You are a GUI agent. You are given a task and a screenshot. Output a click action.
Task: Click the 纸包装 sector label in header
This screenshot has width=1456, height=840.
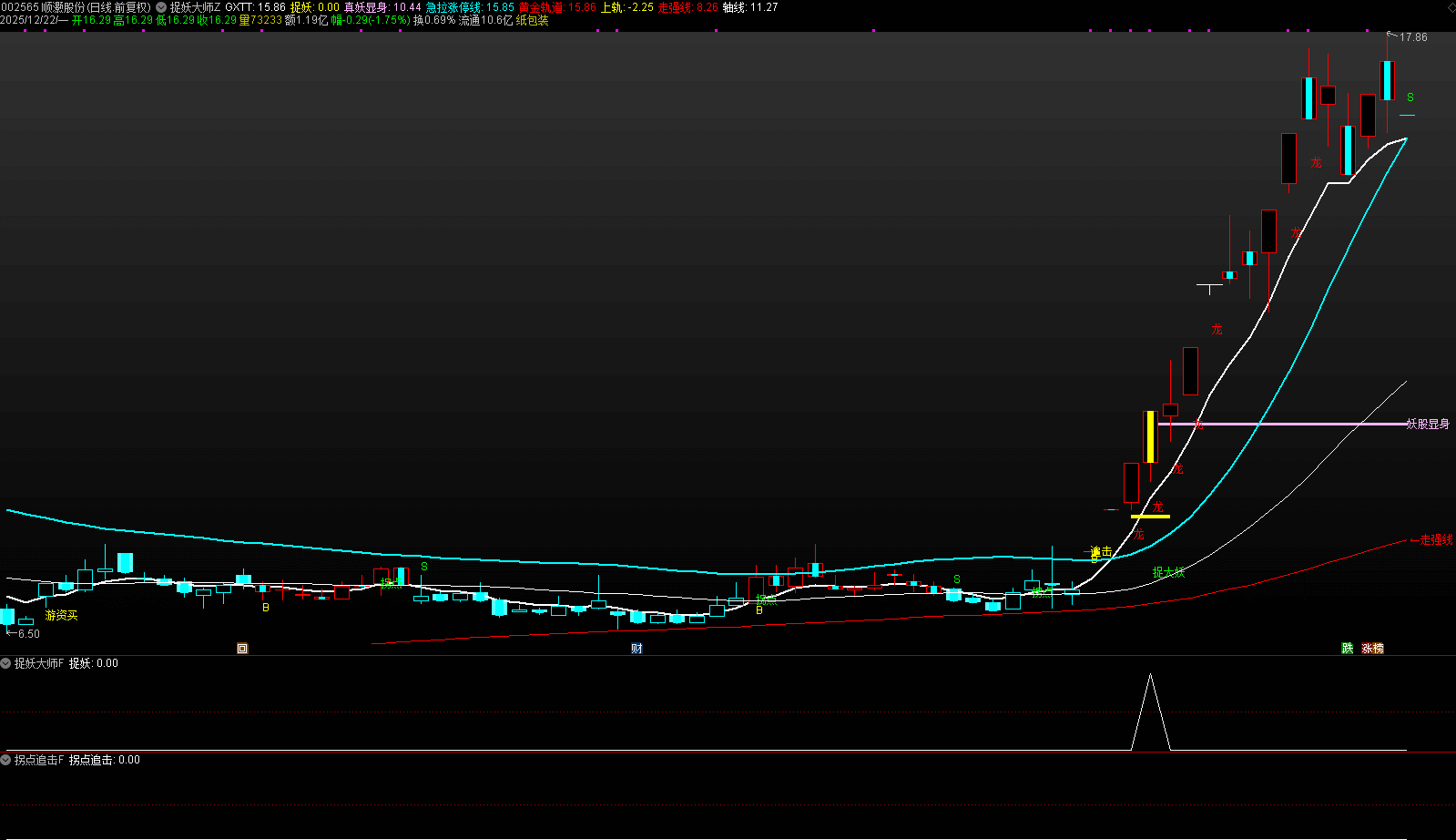tap(533, 20)
